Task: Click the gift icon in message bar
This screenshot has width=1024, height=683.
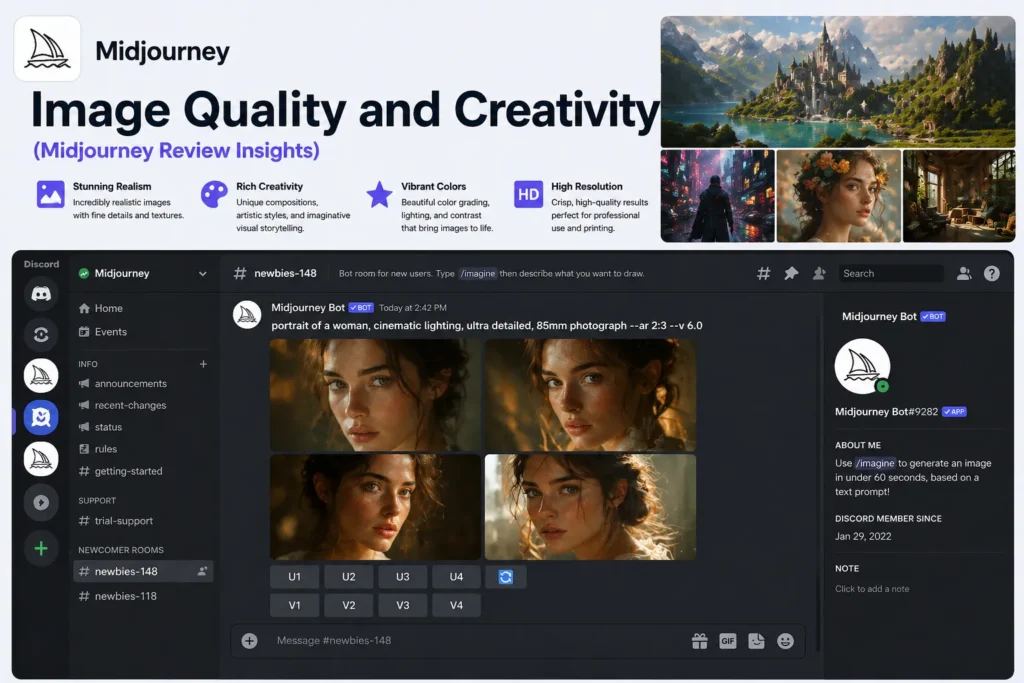Action: click(x=699, y=641)
